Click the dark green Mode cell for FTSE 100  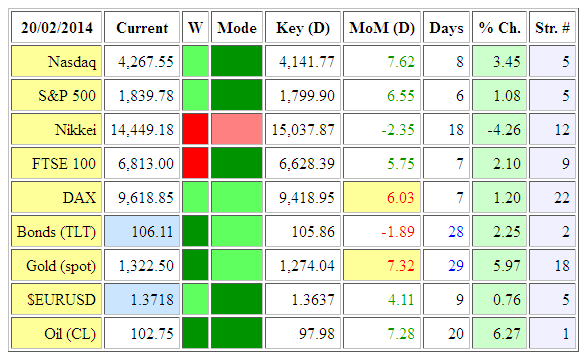(x=237, y=163)
